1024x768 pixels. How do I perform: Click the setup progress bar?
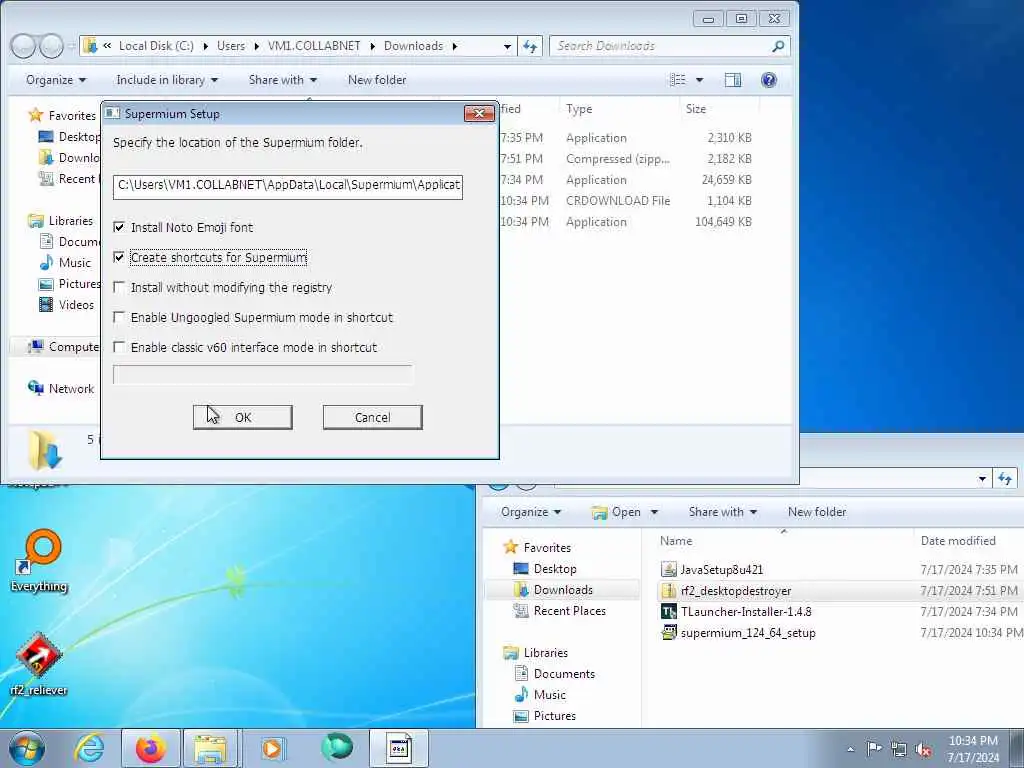263,375
